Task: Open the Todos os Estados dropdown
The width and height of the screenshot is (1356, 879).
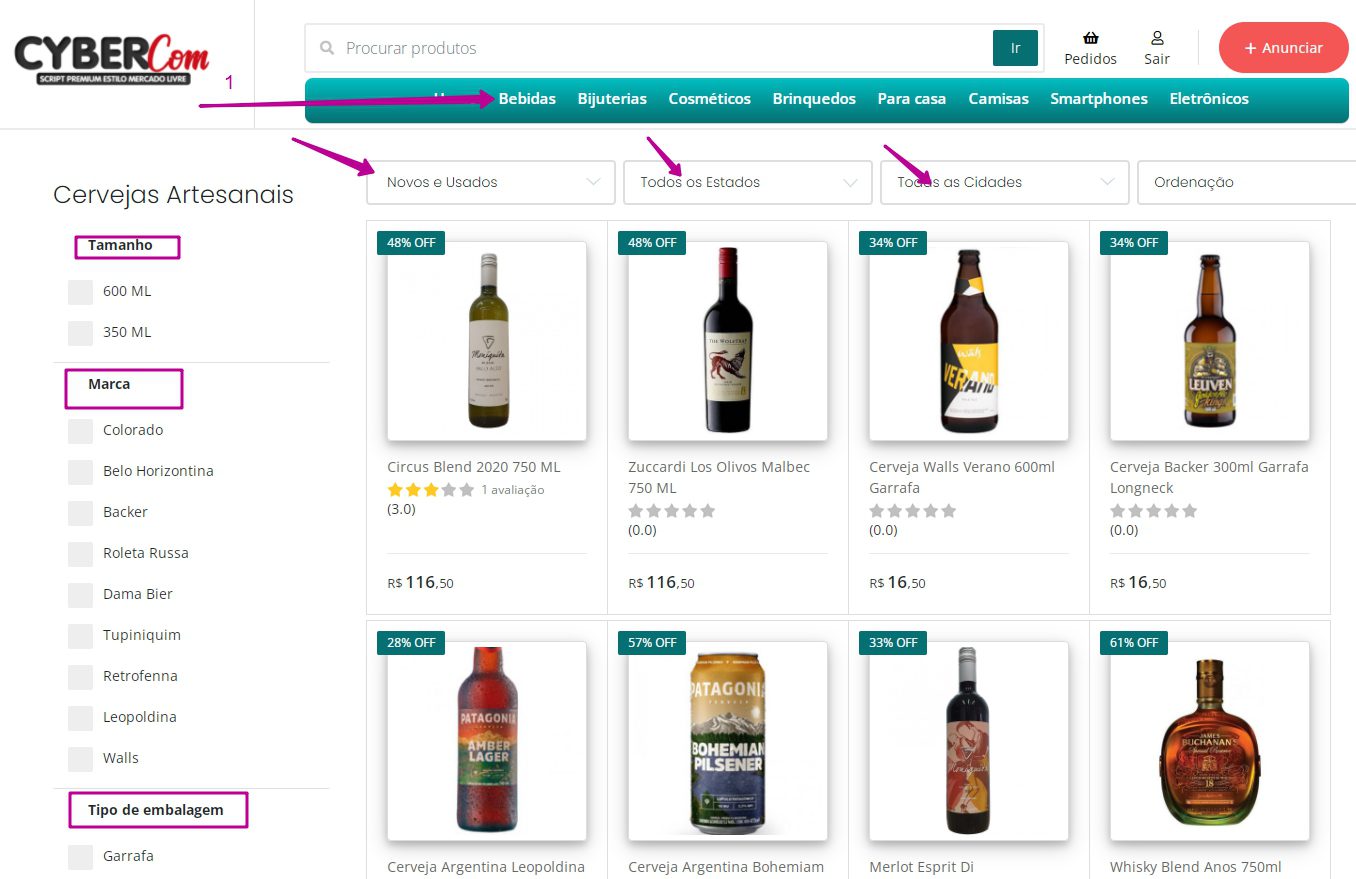Action: [748, 182]
